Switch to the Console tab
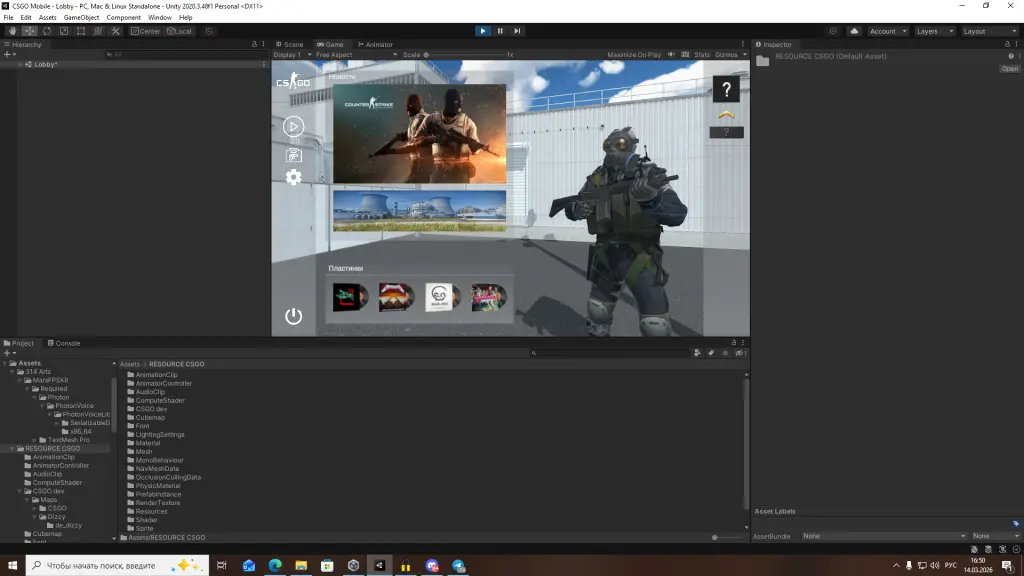 pyautogui.click(x=66, y=343)
